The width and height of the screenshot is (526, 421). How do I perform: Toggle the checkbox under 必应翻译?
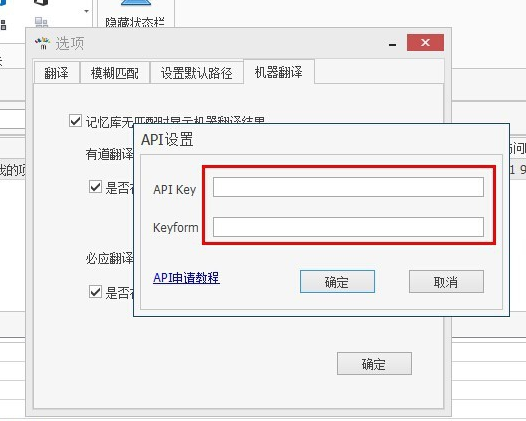(x=95, y=292)
